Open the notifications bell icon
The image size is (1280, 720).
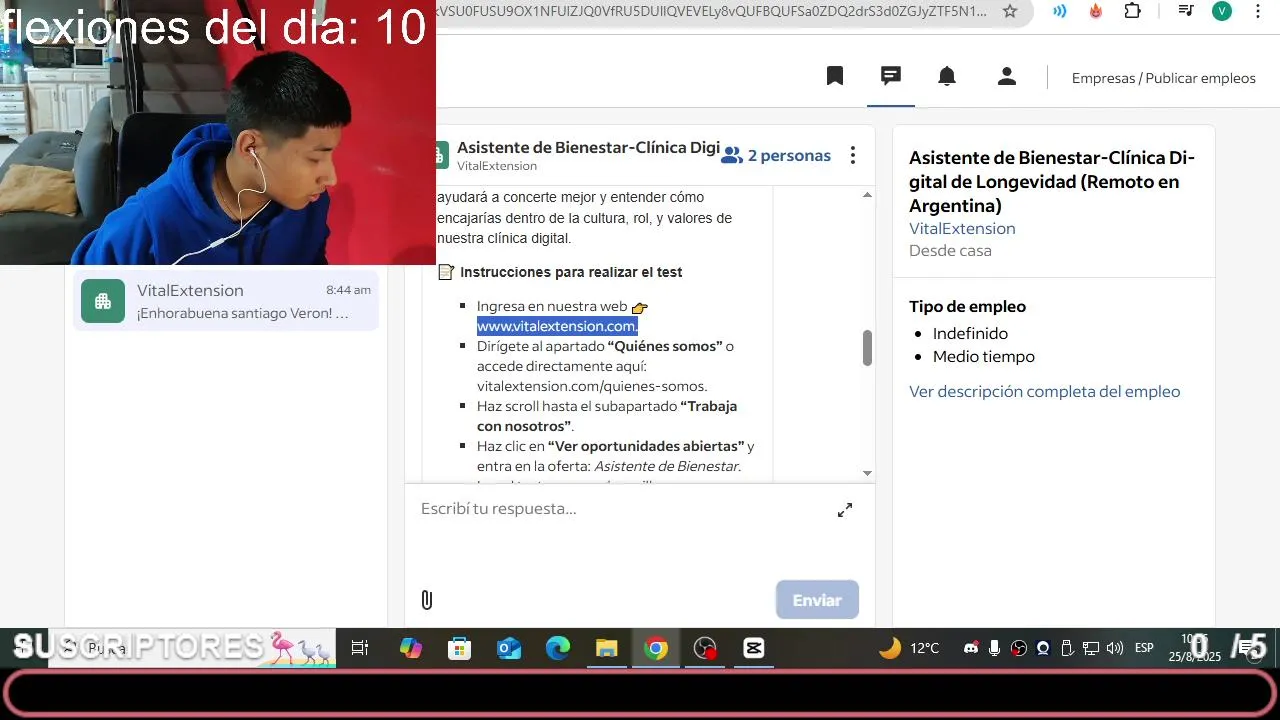947,76
